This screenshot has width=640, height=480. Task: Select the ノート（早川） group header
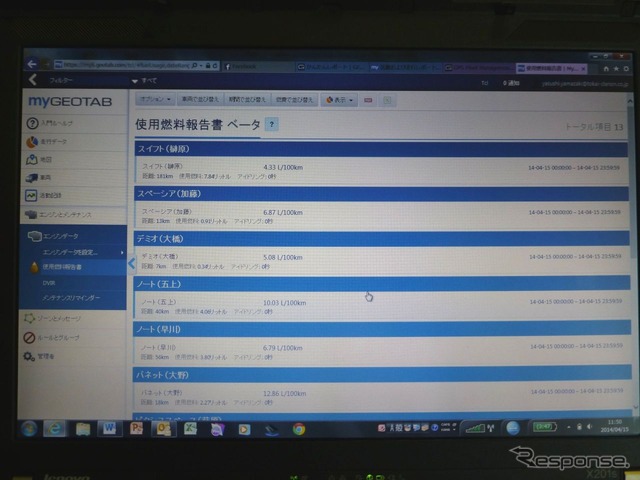[382, 329]
